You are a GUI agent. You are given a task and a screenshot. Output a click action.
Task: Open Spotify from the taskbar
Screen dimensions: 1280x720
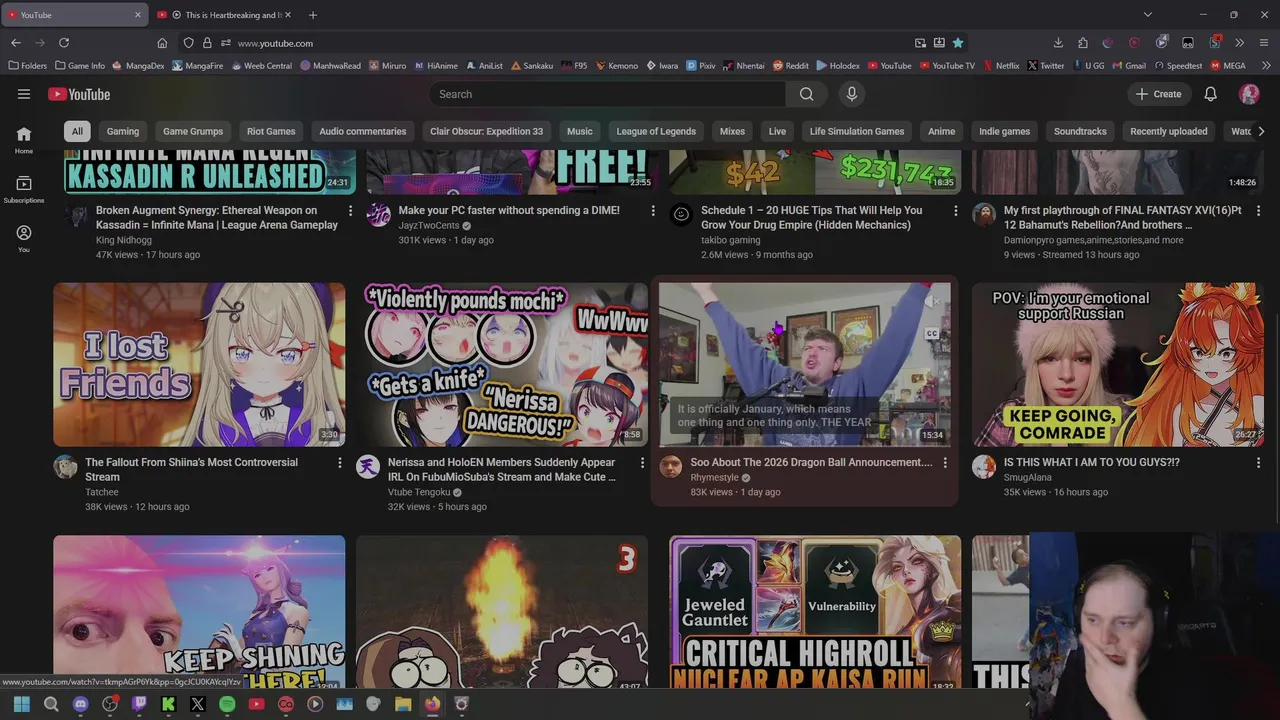click(227, 704)
